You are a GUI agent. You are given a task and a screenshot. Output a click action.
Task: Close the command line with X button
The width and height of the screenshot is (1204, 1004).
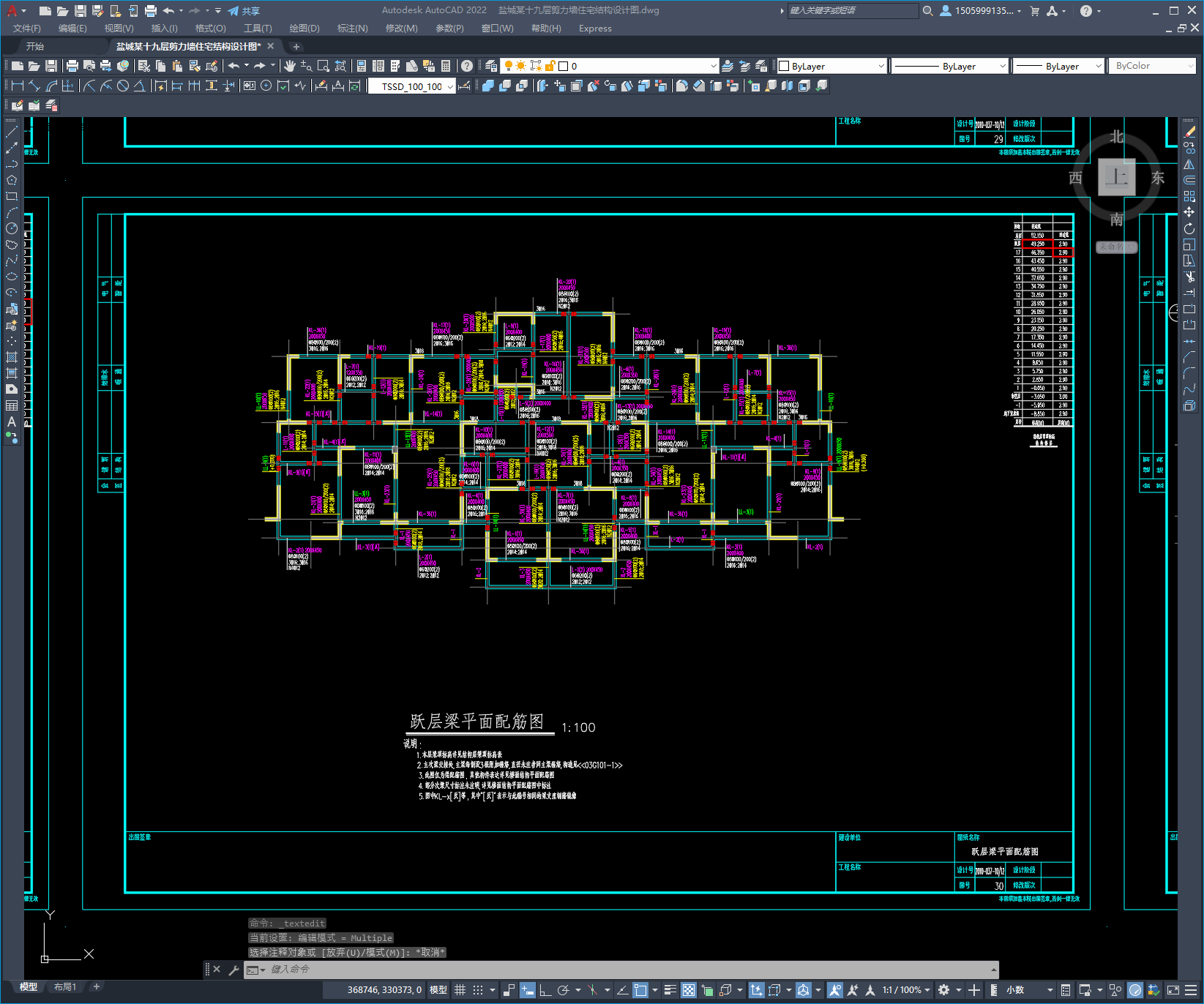pyautogui.click(x=217, y=970)
